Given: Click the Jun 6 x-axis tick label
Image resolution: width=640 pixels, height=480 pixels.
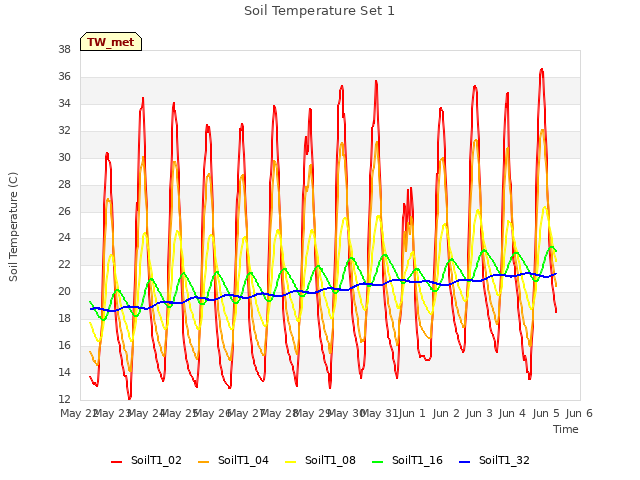Looking at the screenshot, I should (x=579, y=413).
